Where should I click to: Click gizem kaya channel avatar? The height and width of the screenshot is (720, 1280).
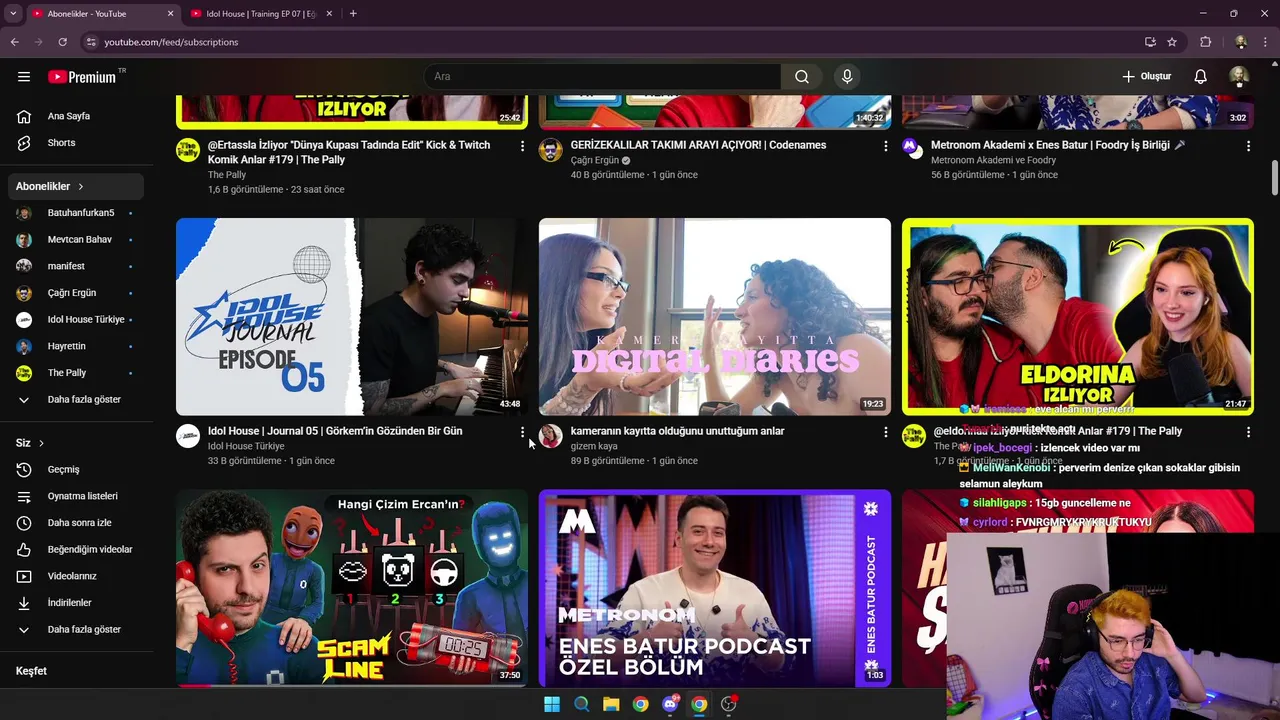[x=551, y=436]
